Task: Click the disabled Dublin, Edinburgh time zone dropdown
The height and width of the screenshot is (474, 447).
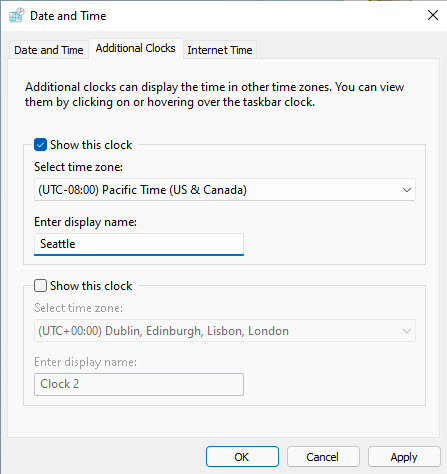Action: [x=225, y=331]
